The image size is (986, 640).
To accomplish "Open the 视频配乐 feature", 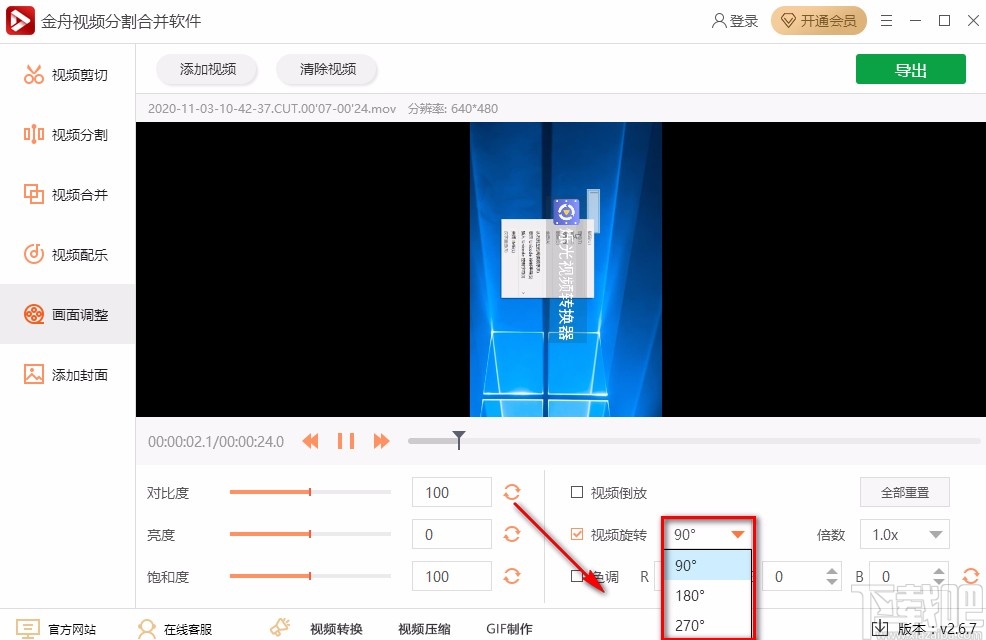I will pos(67,254).
